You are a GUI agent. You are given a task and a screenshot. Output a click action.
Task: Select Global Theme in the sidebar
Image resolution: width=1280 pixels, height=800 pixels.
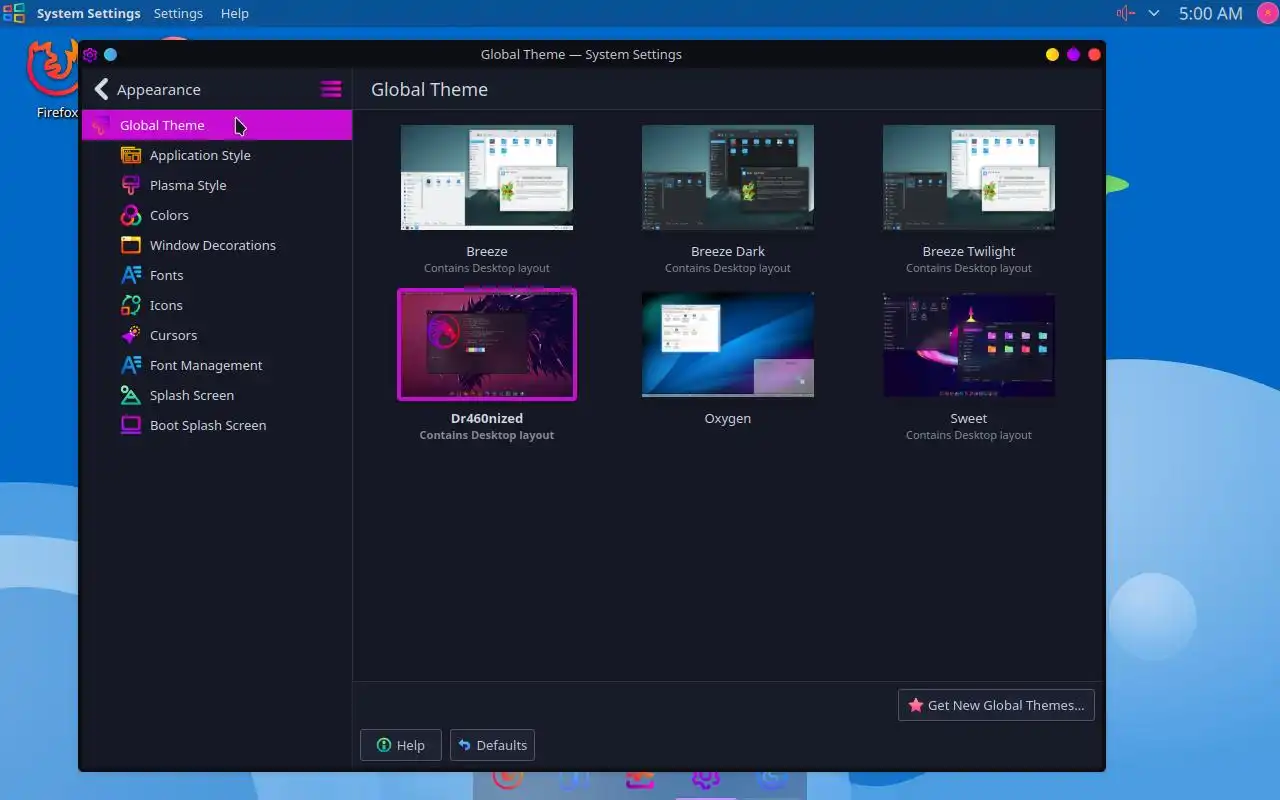point(217,125)
